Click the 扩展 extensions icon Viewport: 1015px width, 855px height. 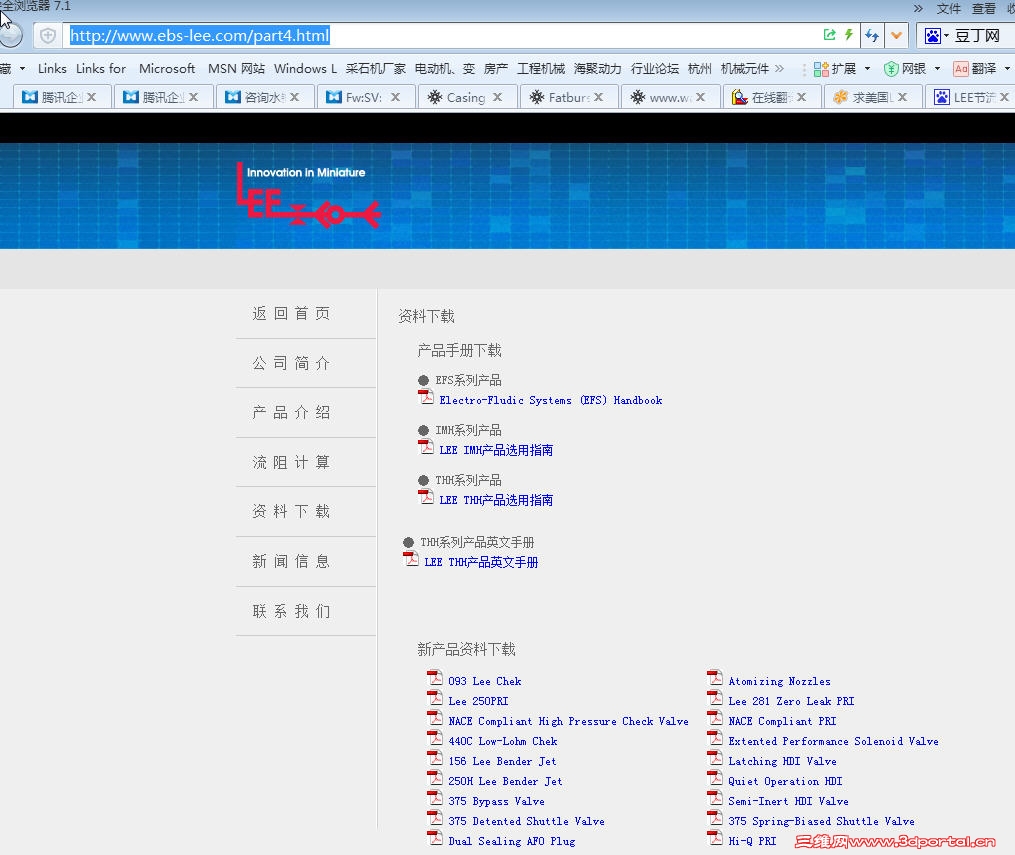(x=821, y=69)
